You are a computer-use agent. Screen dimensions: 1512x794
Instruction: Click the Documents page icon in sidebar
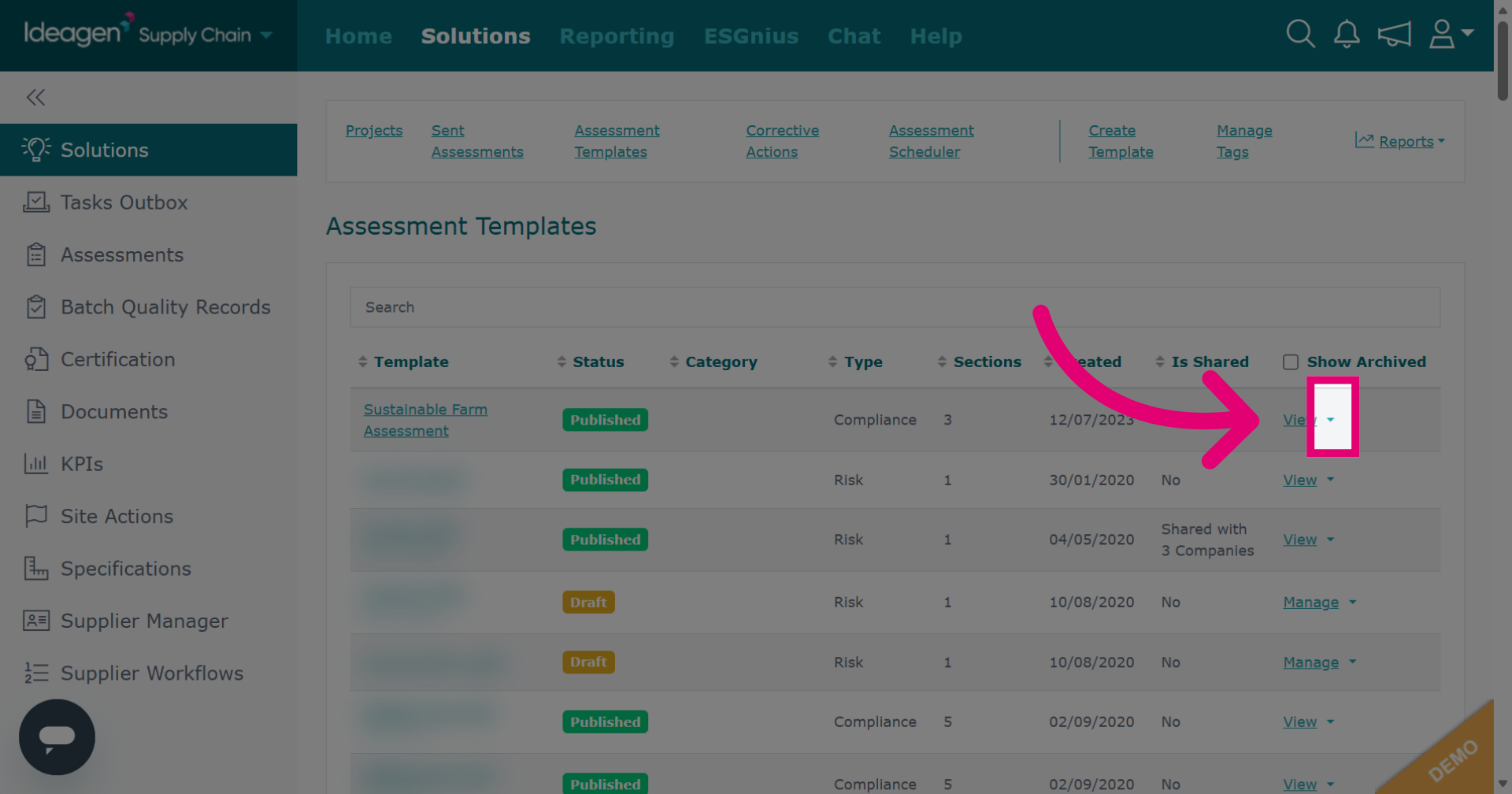tap(36, 411)
